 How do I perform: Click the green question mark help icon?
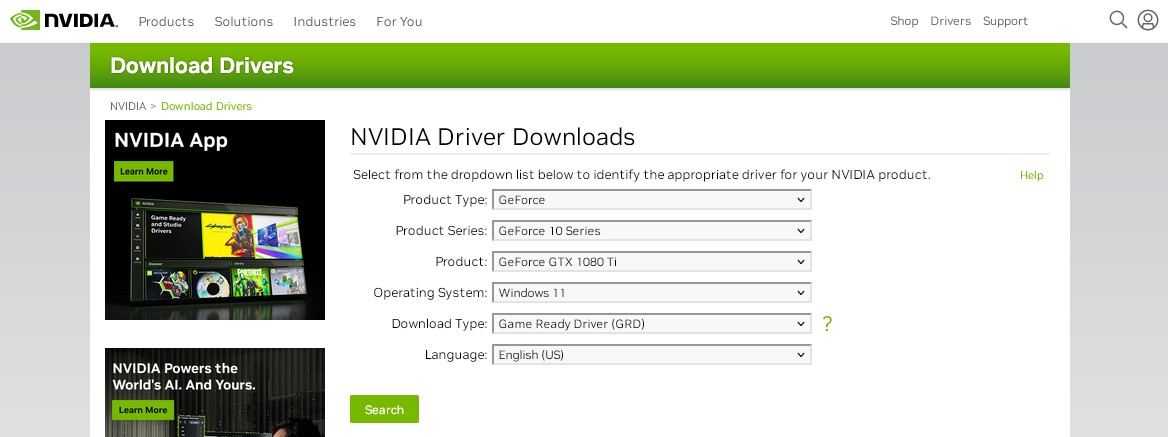(x=827, y=324)
